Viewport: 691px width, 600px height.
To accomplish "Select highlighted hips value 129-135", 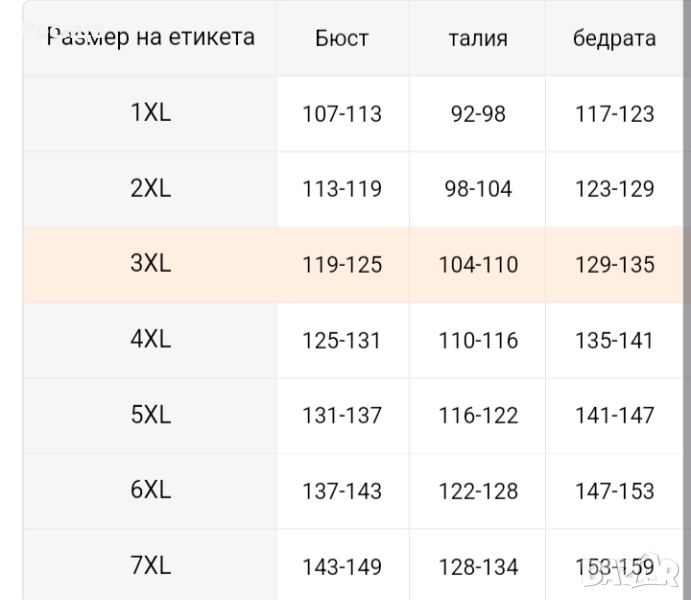I will 614,265.
